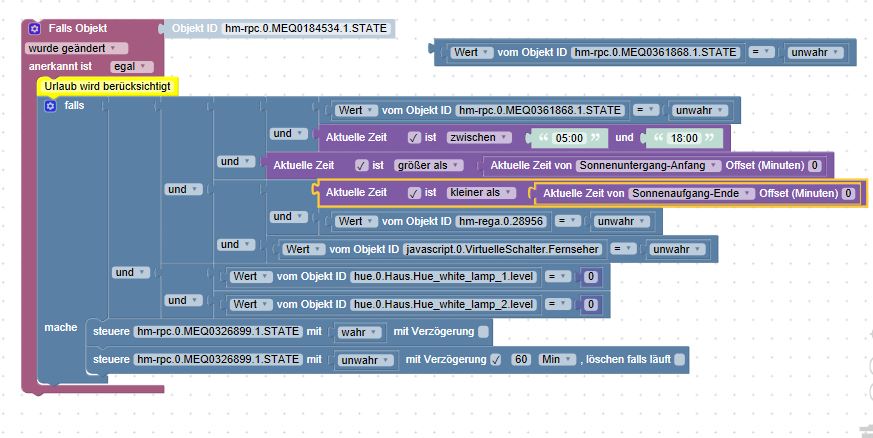Open the 'und' dropdown beside the Fernseher row
The image size is (873, 438).
(x=236, y=244)
